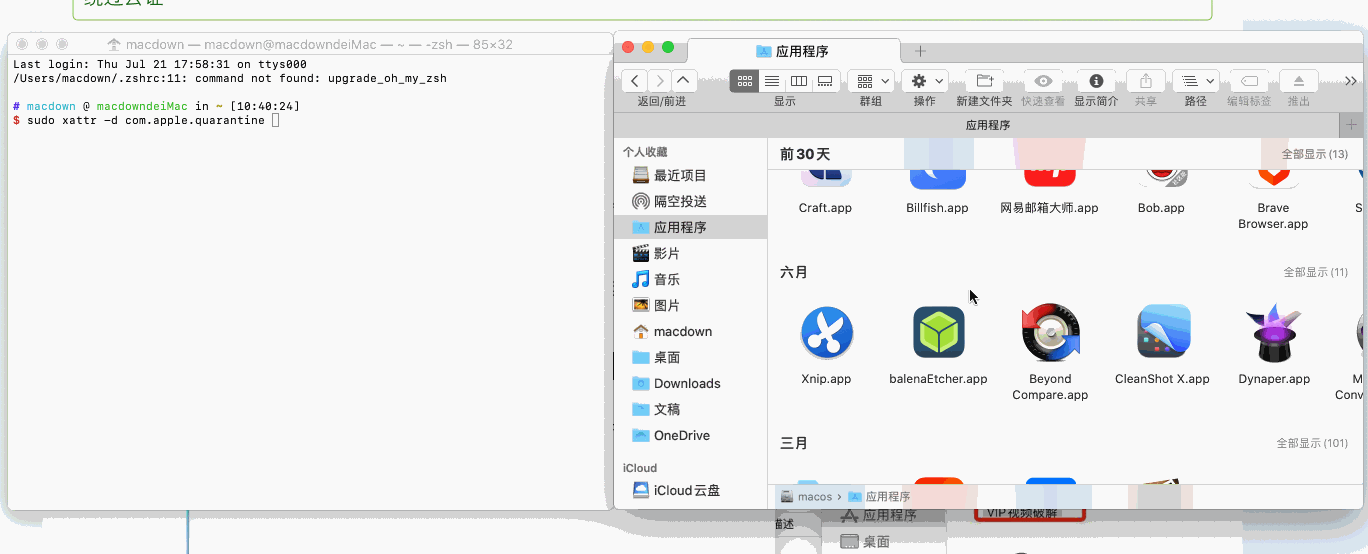Go back using Finder back arrow
The width and height of the screenshot is (1368, 554).
pyautogui.click(x=634, y=81)
